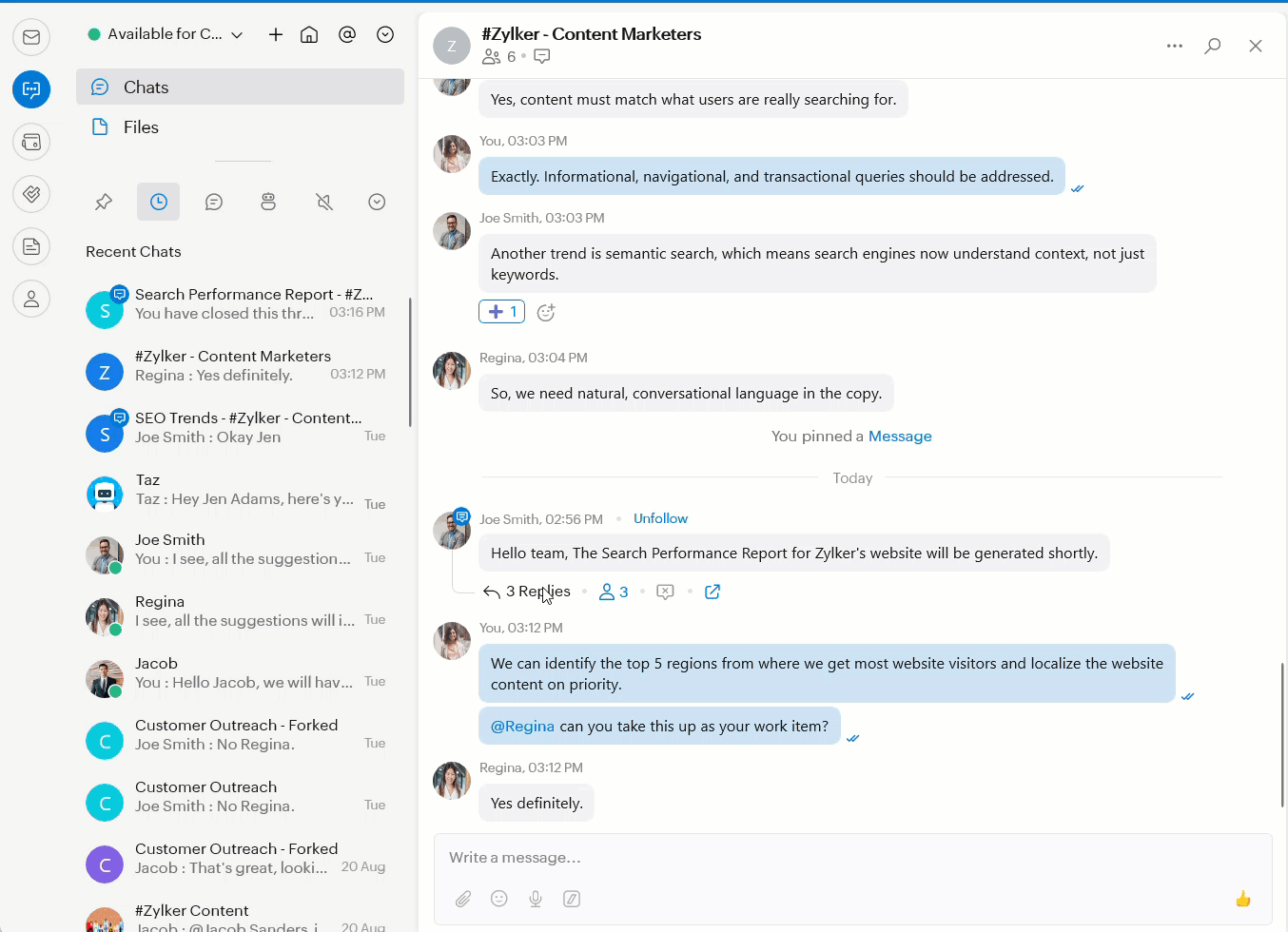Viewport: 1288px width, 932px height.
Task: Show recent chats filter
Action: coord(158,202)
